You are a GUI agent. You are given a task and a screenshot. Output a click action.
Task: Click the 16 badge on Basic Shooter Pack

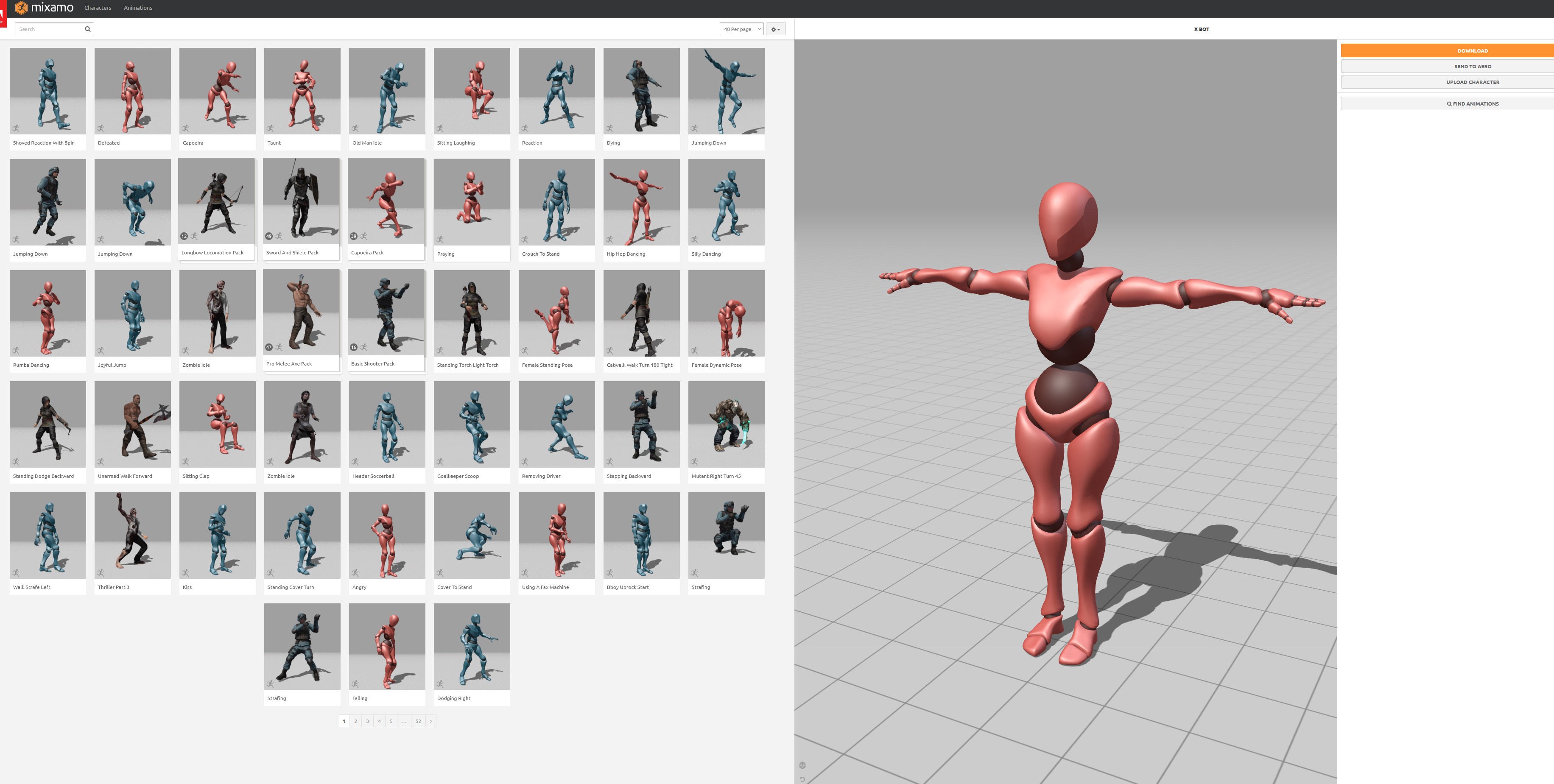click(x=354, y=347)
